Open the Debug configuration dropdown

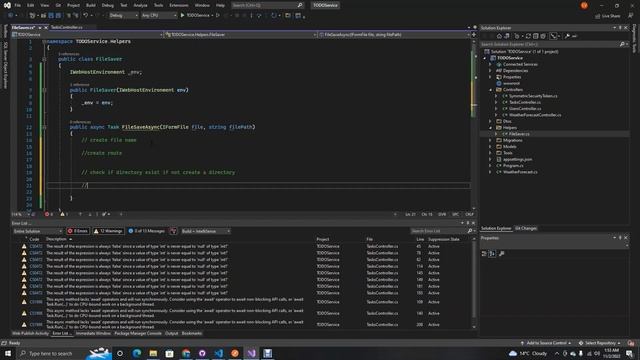[124, 16]
